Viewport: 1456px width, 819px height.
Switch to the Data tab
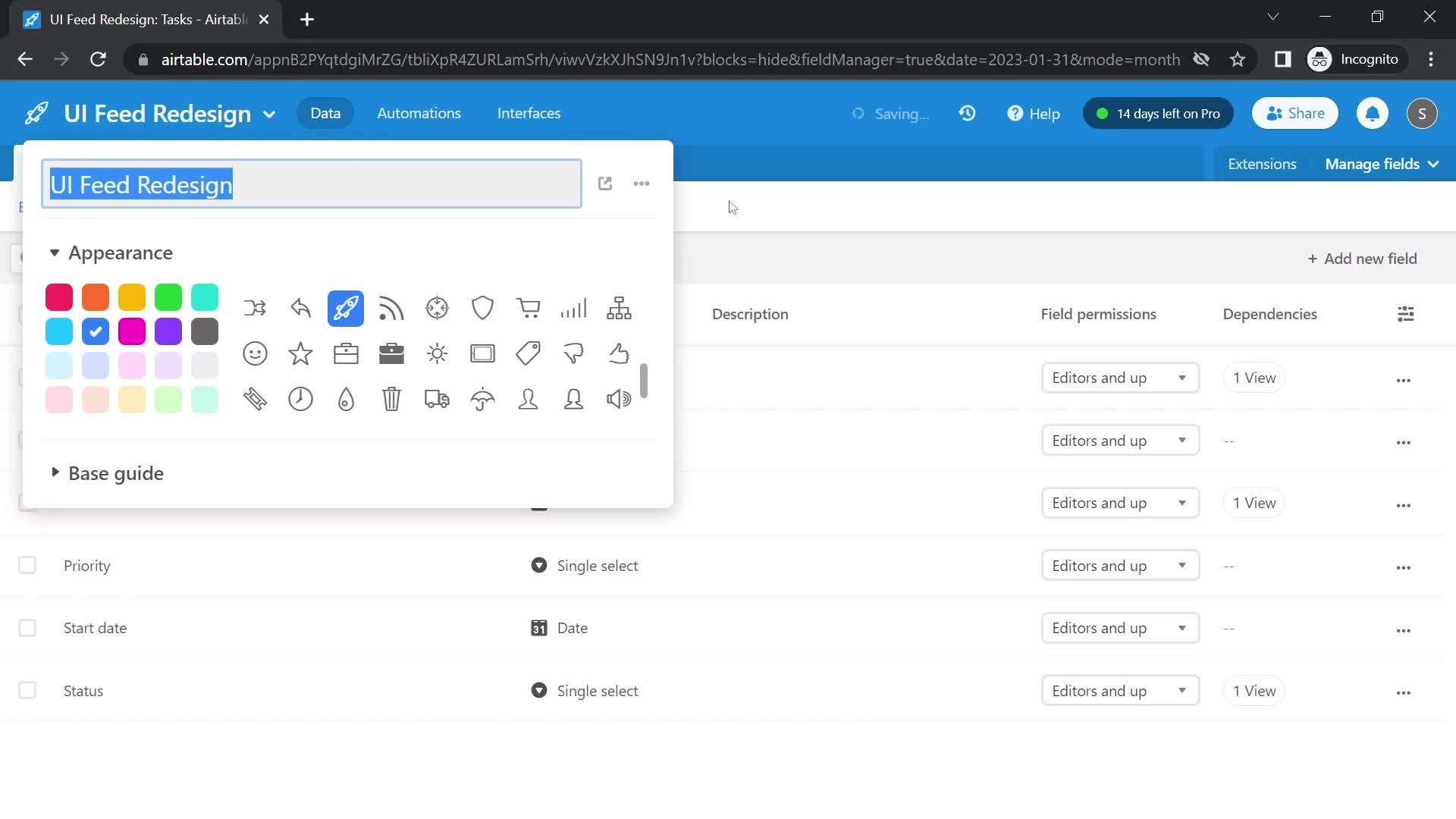click(x=325, y=114)
